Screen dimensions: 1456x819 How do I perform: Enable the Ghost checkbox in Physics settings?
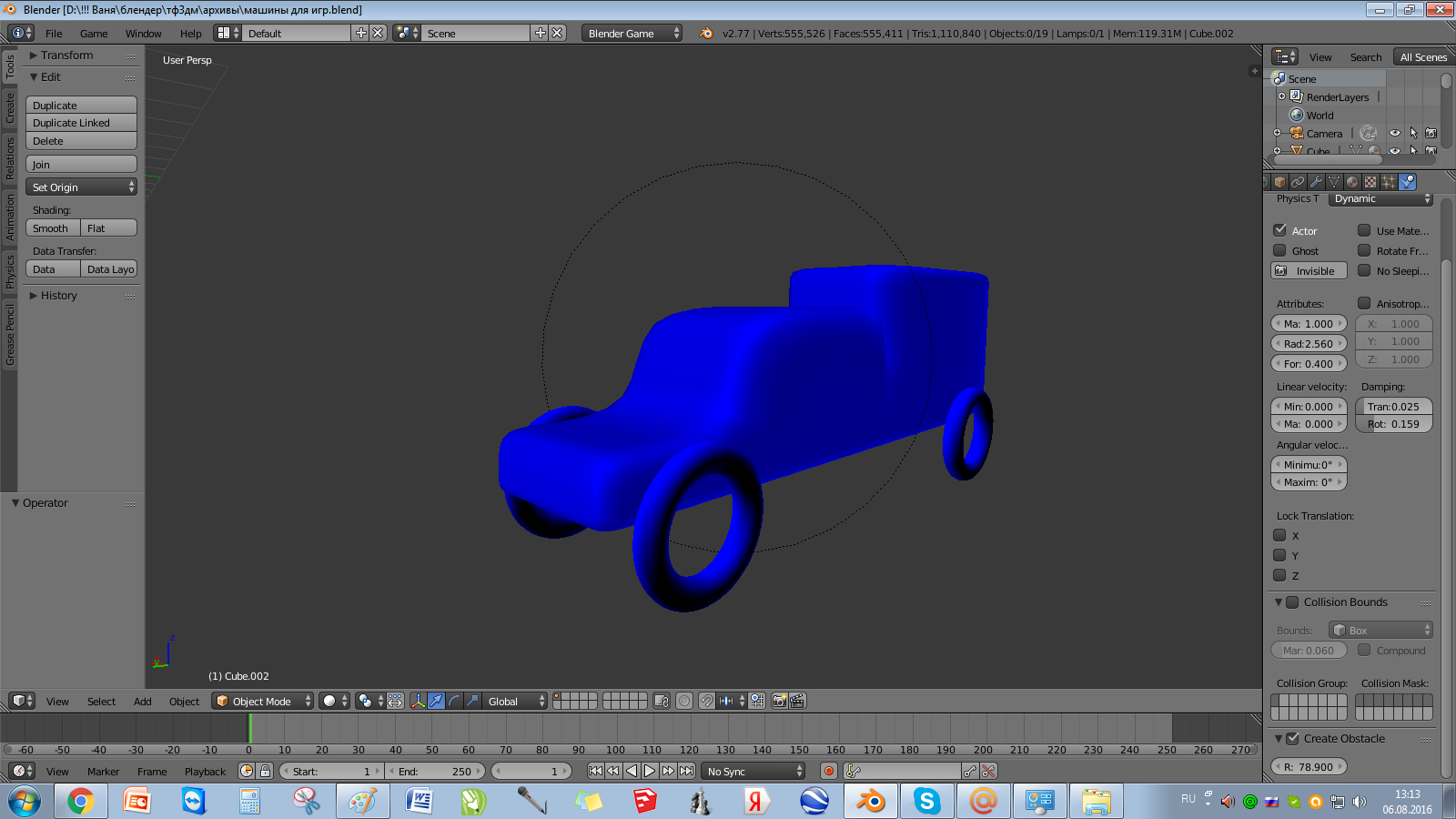point(1279,250)
